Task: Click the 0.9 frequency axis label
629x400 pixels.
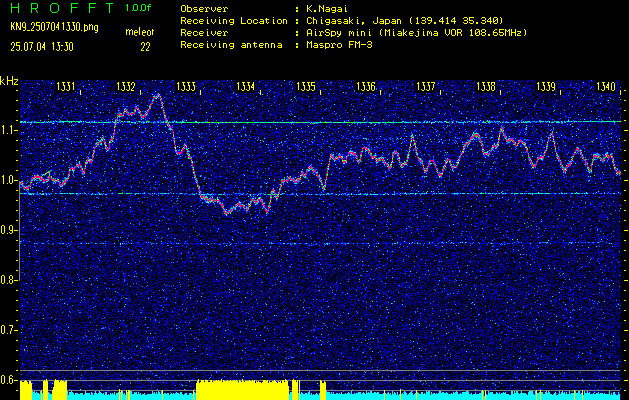Action: click(x=8, y=230)
